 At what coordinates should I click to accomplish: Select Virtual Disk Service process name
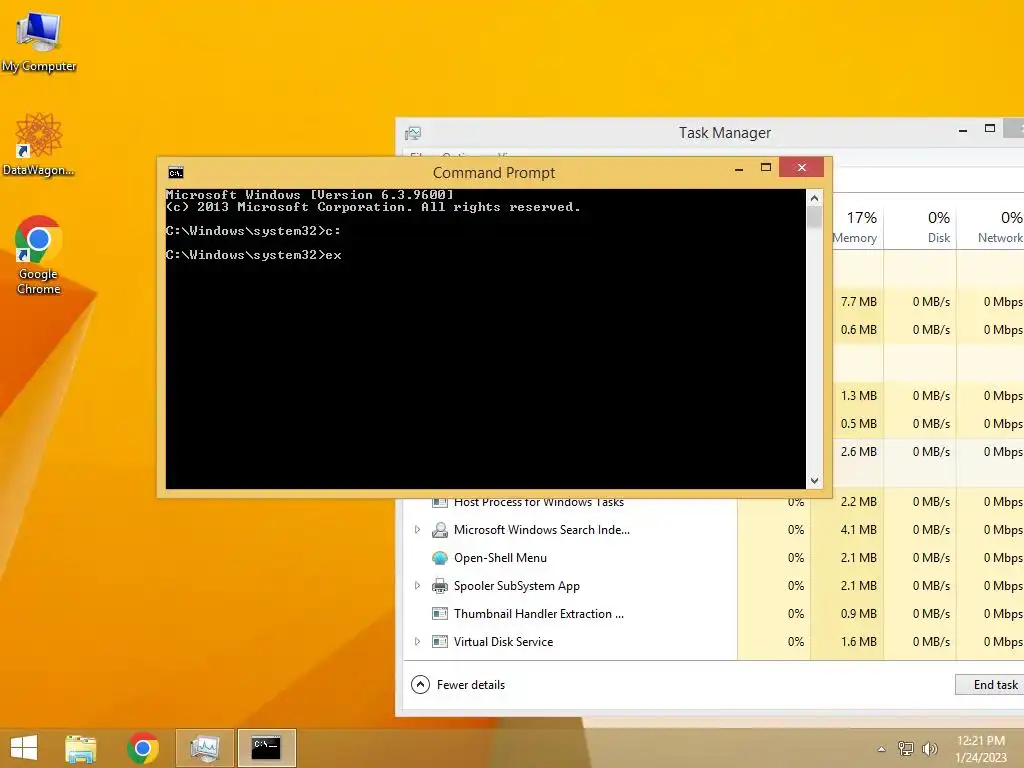[504, 642]
